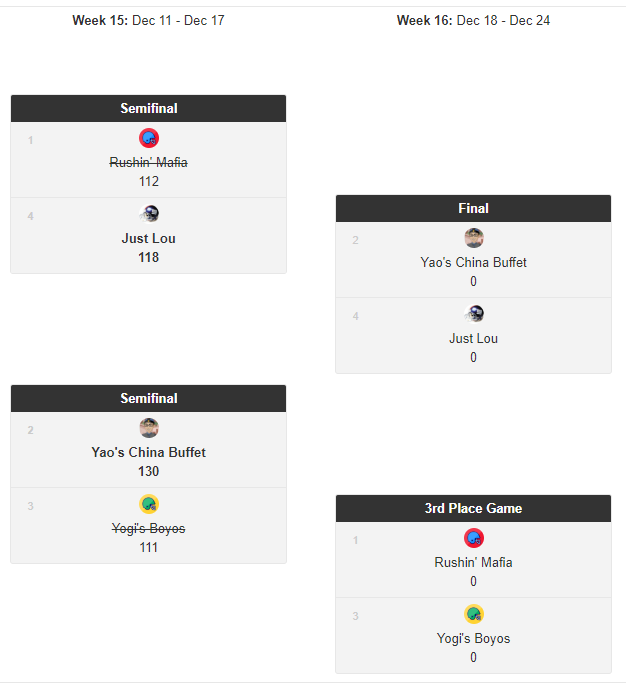Viewport: 626px width, 690px height.
Task: Click Yao's China Buffet avatar in Semifinal
Action: [149, 428]
